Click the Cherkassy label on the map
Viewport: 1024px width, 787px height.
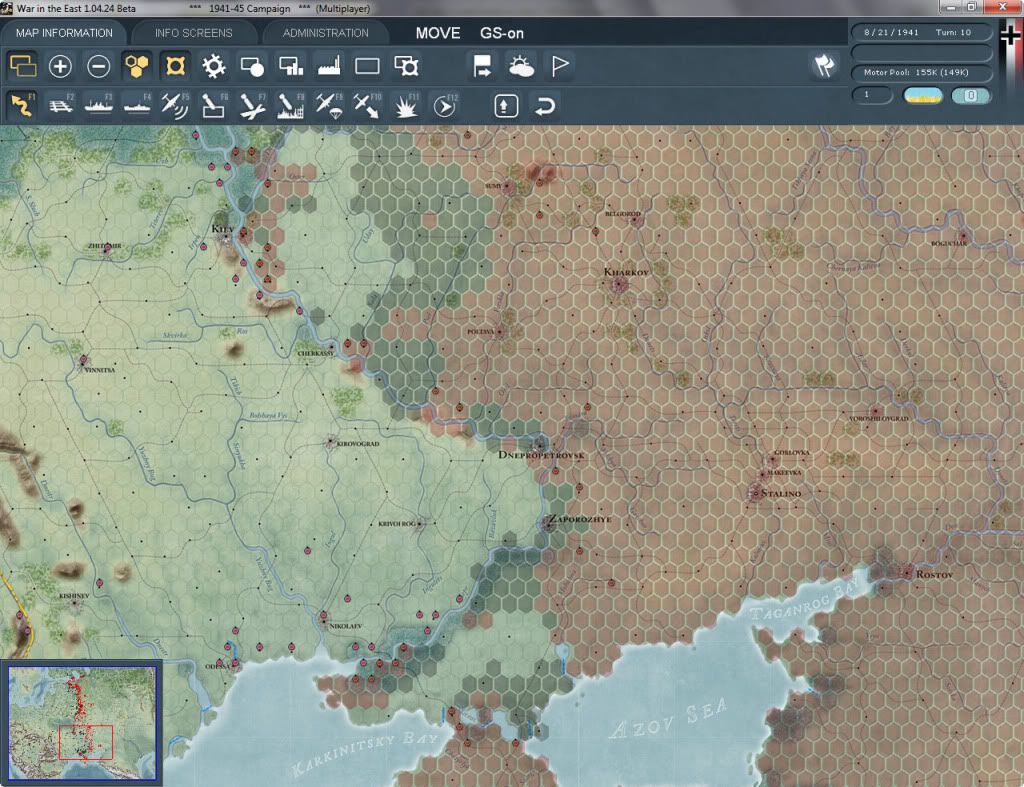315,353
